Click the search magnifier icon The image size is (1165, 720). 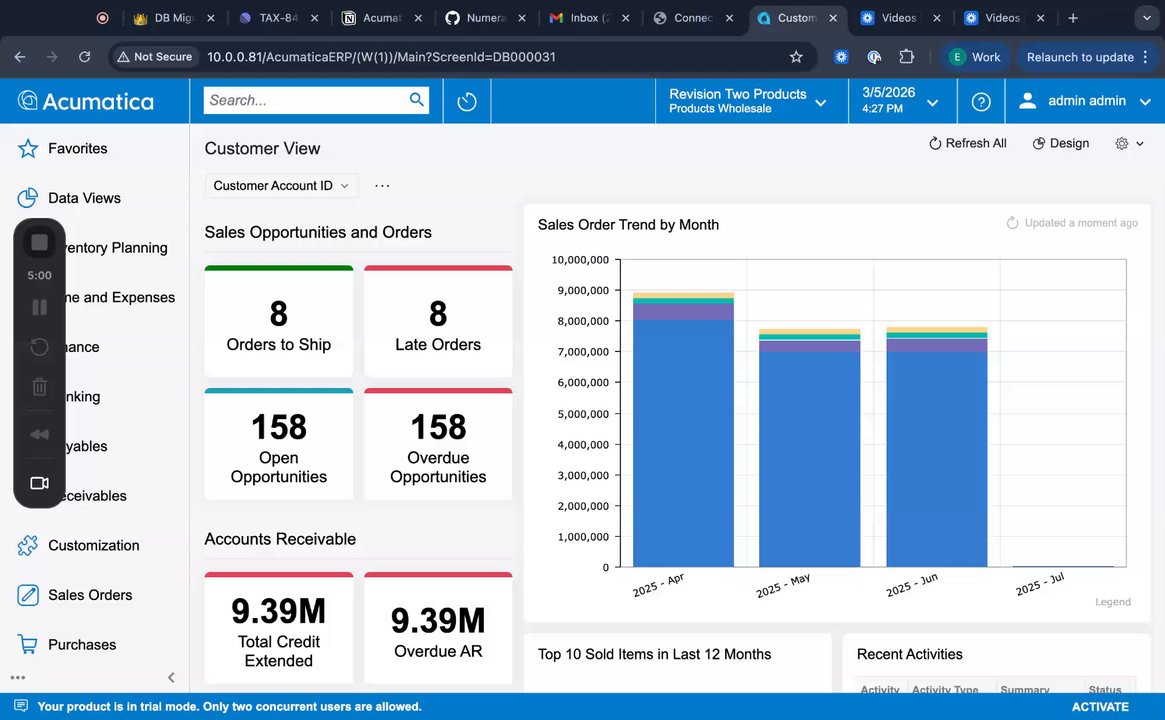click(417, 100)
